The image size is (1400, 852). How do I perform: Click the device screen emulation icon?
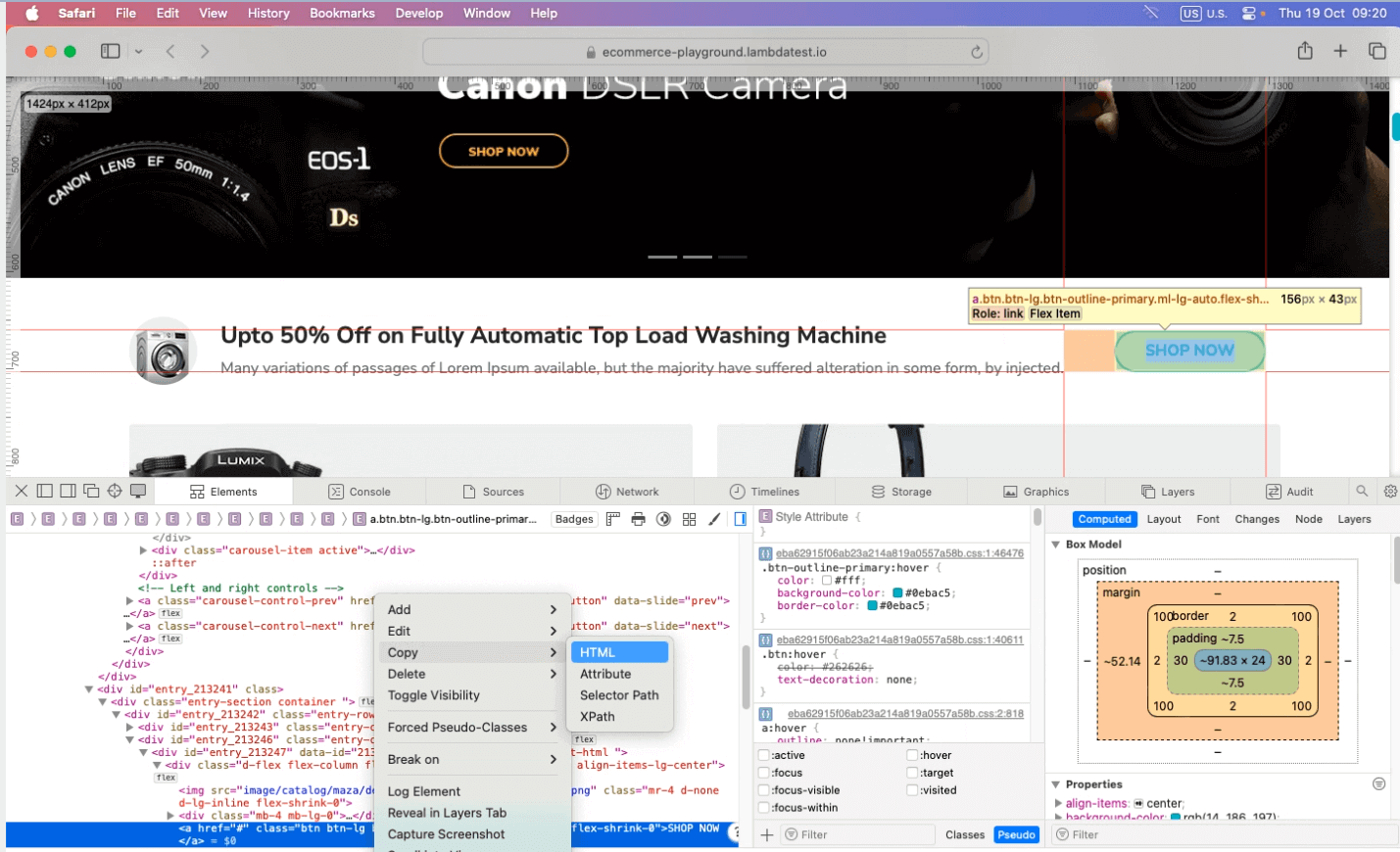pos(138,491)
